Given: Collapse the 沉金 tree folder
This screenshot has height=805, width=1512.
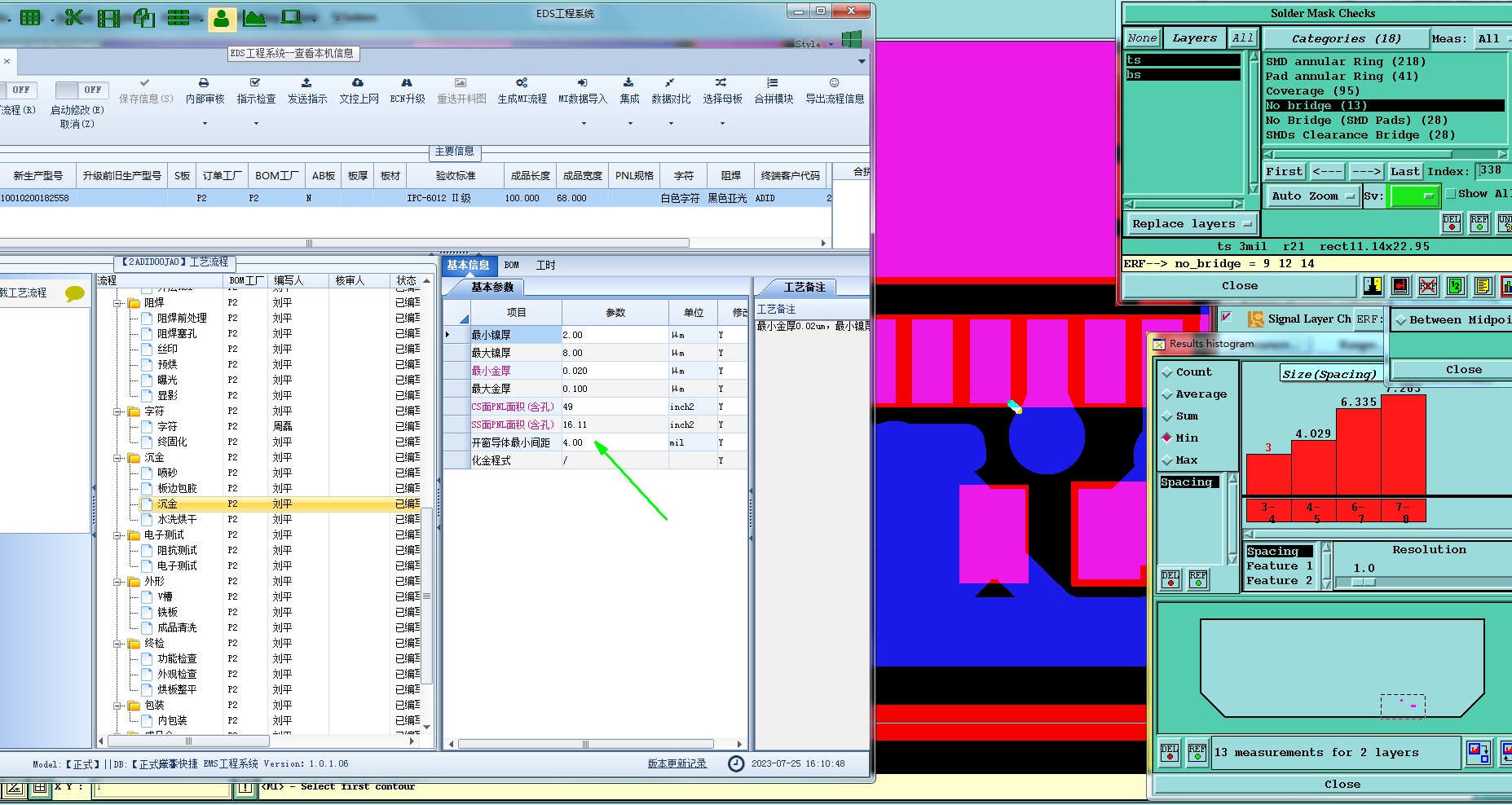Looking at the screenshot, I should coord(118,458).
